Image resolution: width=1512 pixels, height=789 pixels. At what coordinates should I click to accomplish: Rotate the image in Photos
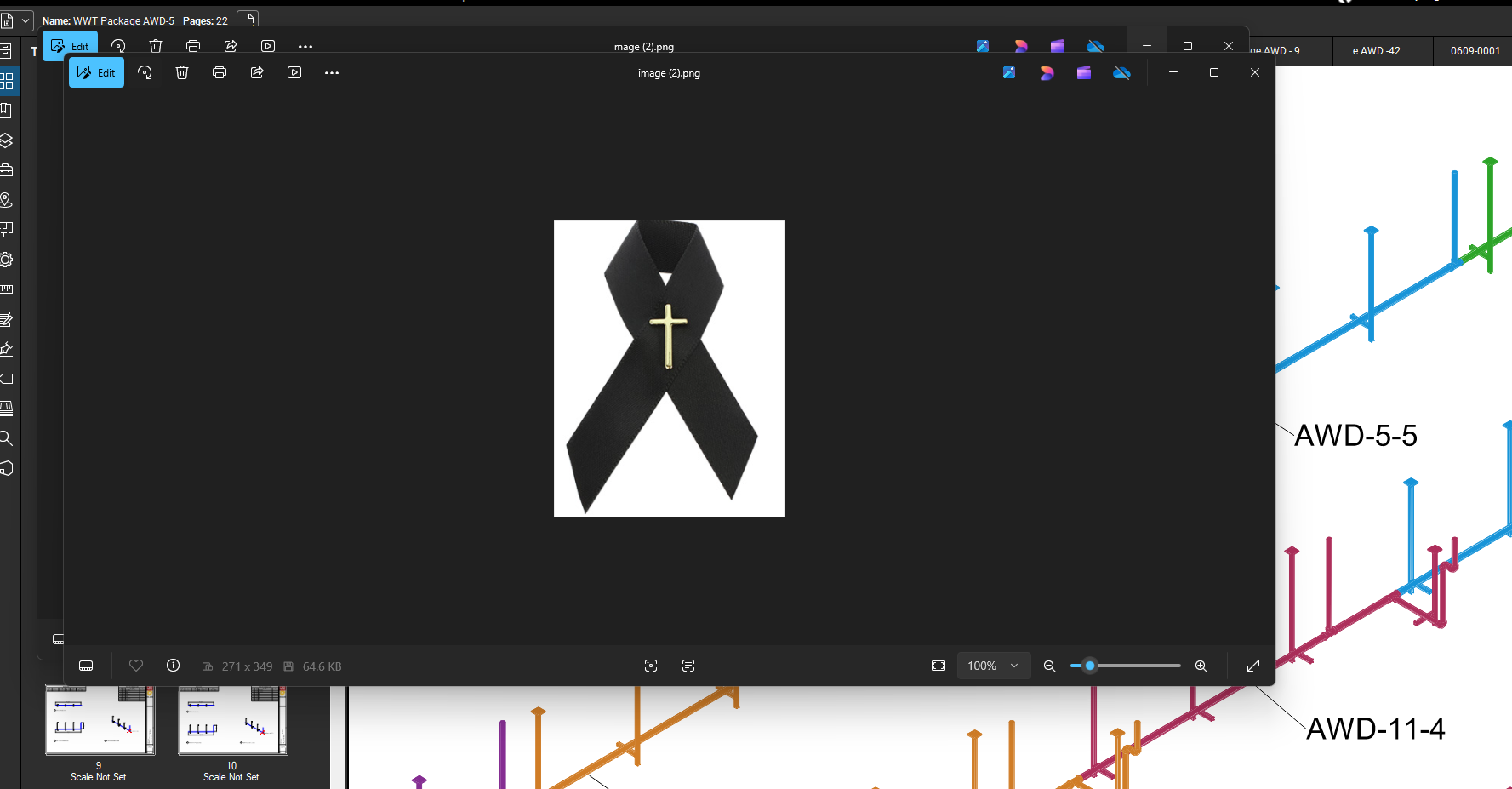coord(145,73)
